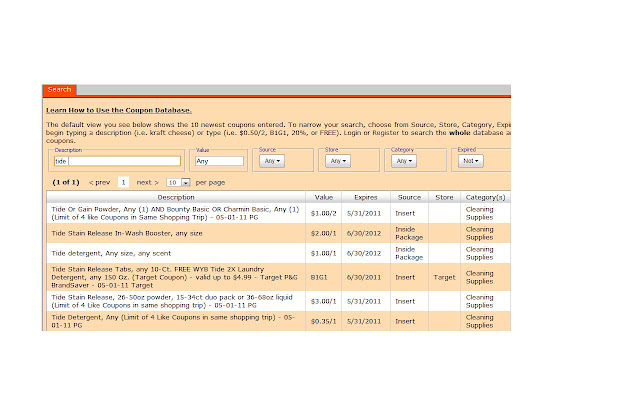Viewport: 640px width, 400px height.
Task: Sort by the Value column header
Action: pyautogui.click(x=324, y=197)
